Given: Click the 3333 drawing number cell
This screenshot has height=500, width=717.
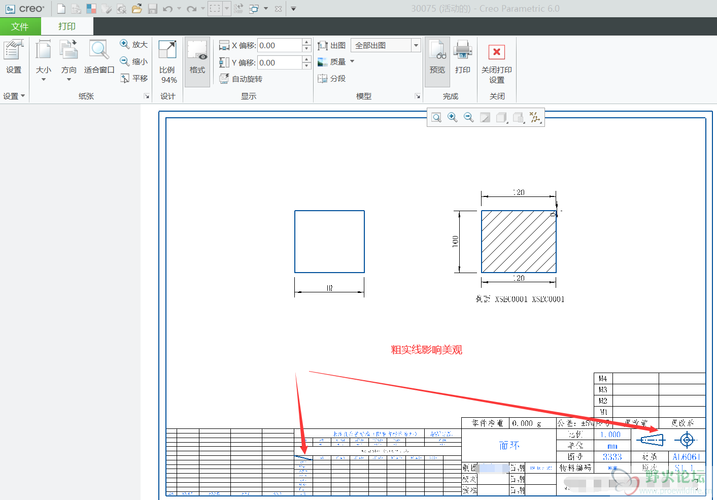Looking at the screenshot, I should (x=612, y=457).
